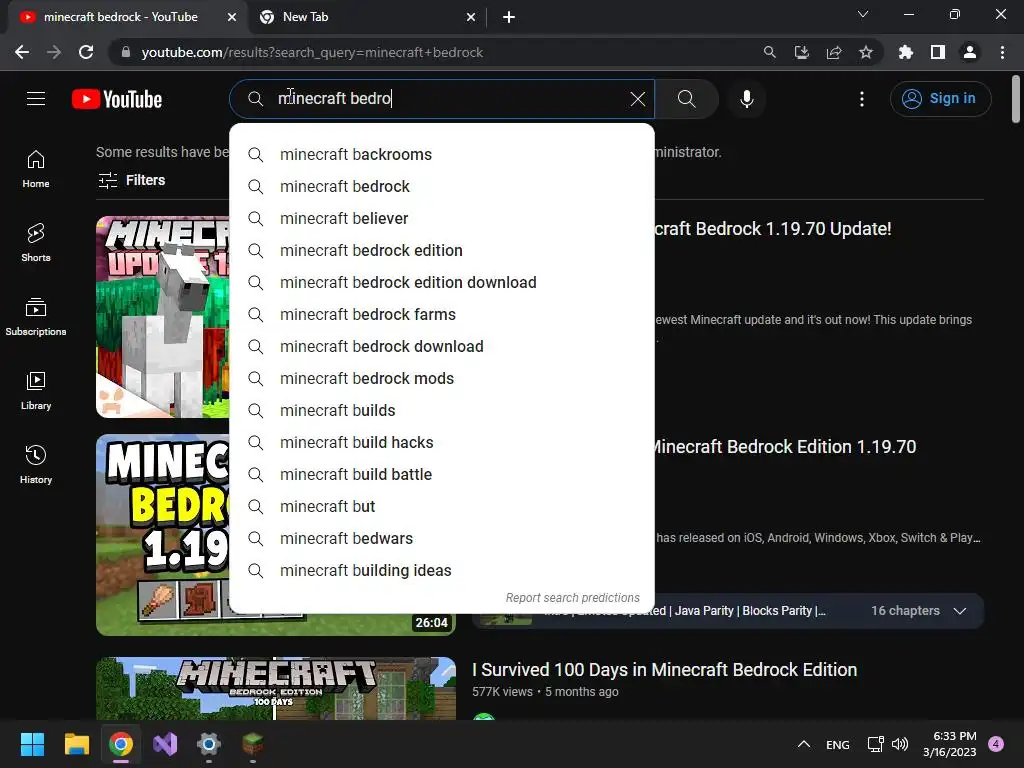The image size is (1024, 768).
Task: Open the 100 Days Bedrock Edition thumbnail
Action: point(276,688)
